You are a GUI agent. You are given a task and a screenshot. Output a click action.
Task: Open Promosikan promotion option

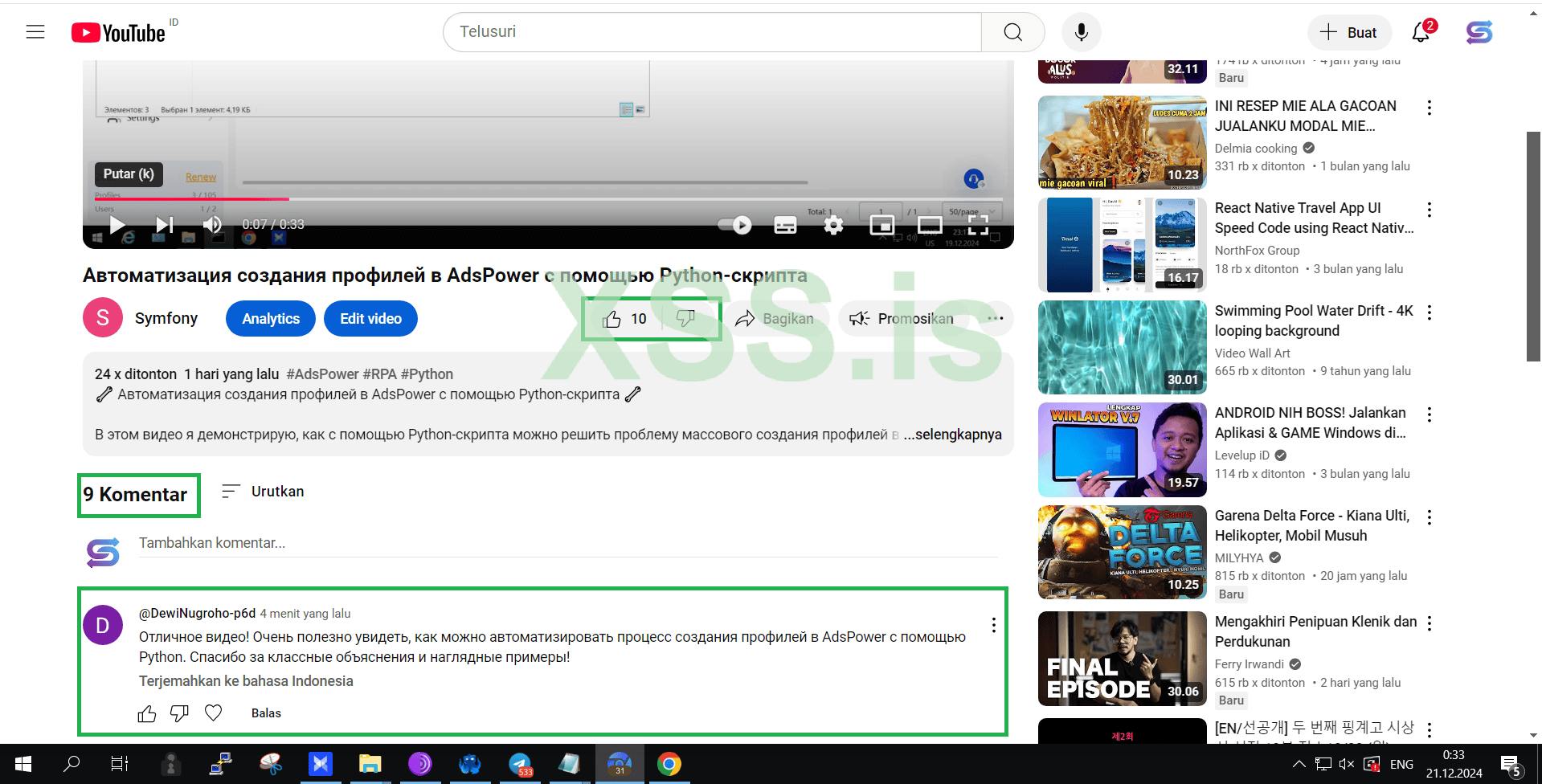[902, 319]
